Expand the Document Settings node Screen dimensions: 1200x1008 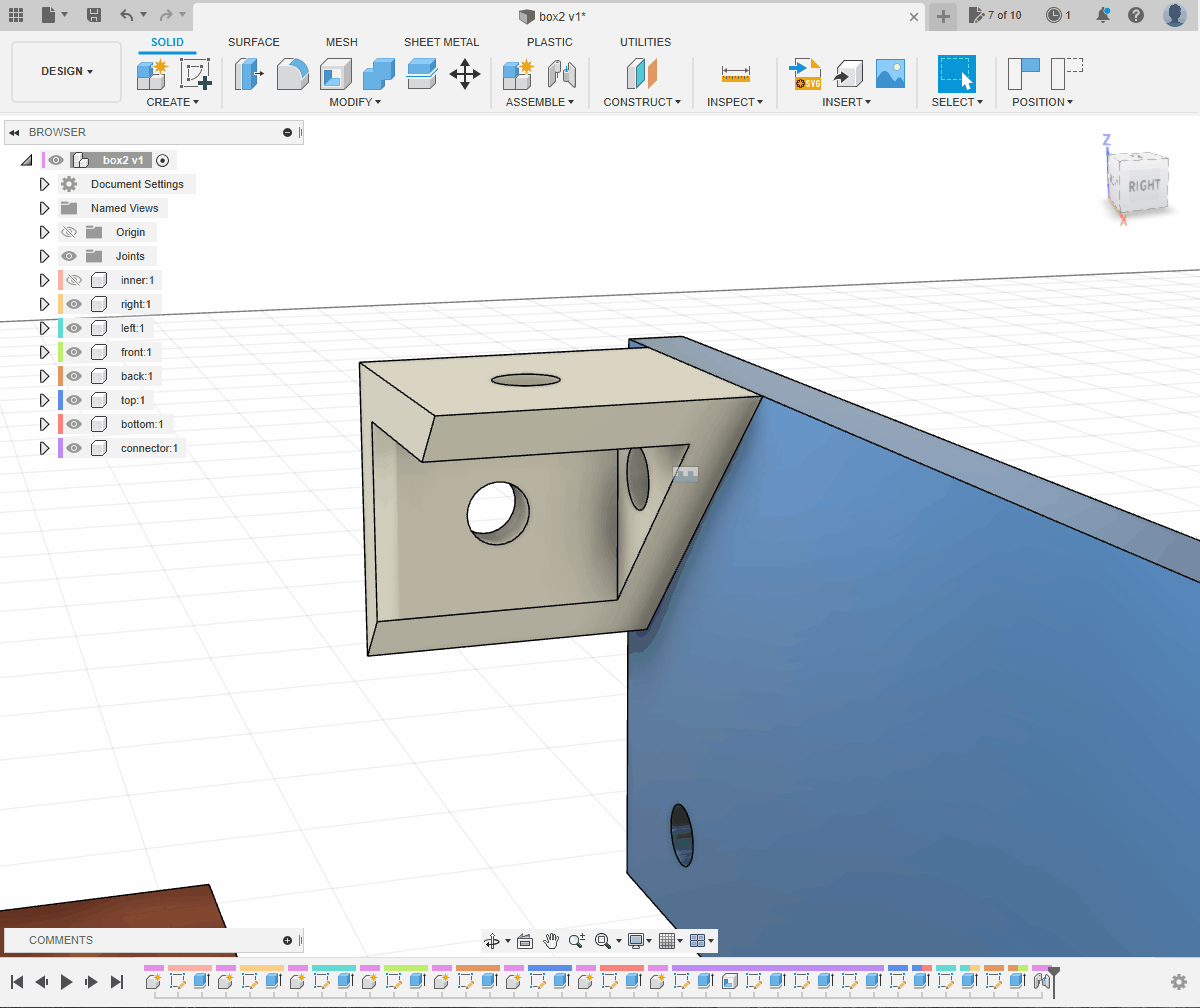(x=44, y=184)
